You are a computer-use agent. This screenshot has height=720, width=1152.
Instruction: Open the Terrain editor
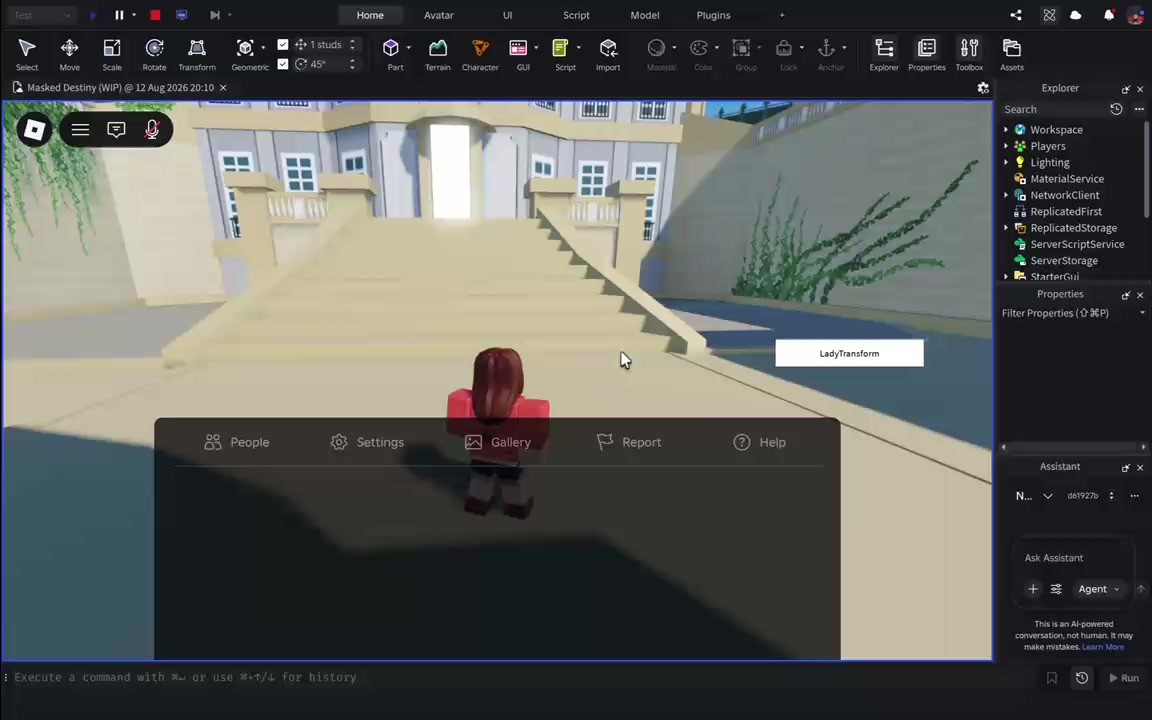coord(438,54)
